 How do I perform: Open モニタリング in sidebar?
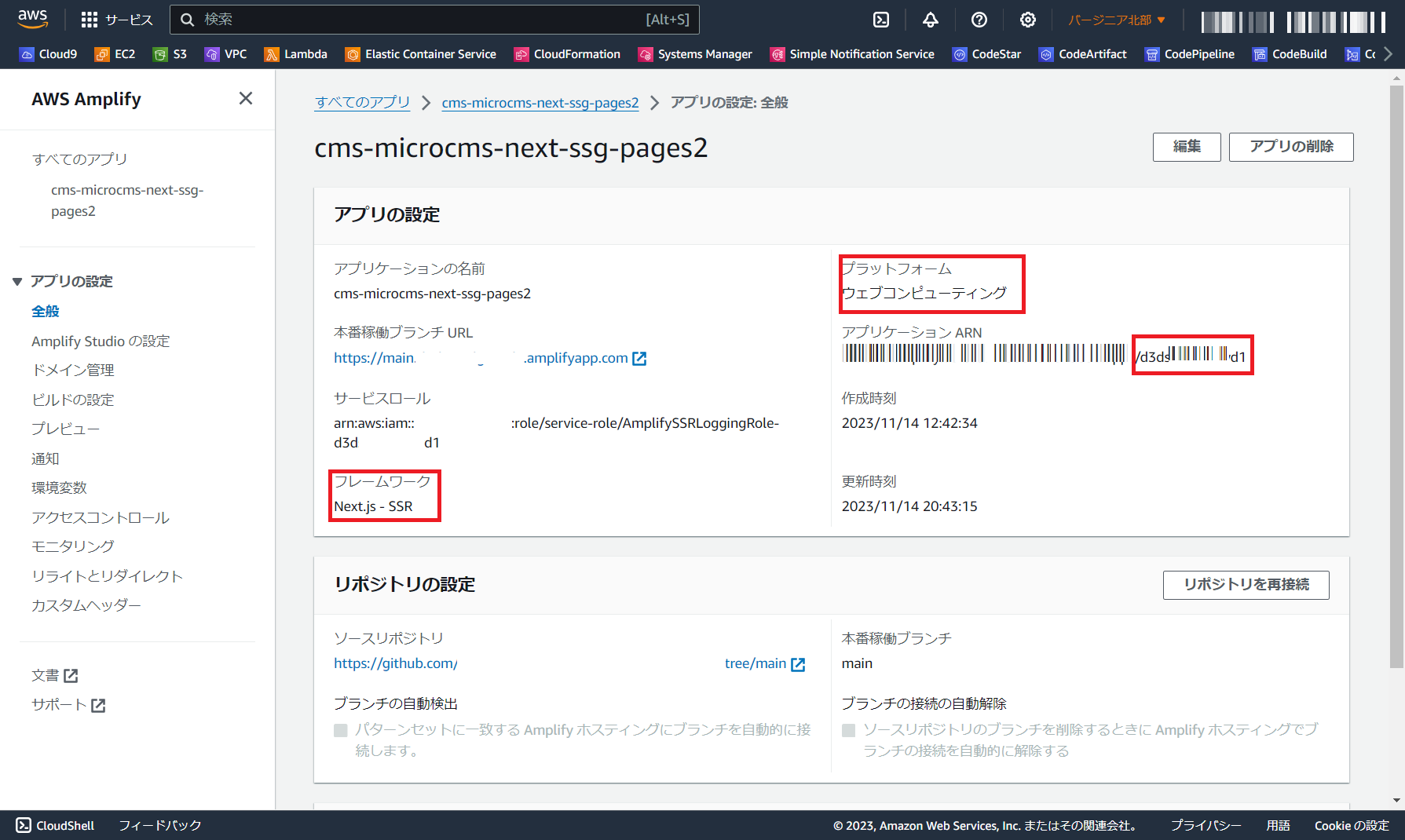click(x=73, y=546)
